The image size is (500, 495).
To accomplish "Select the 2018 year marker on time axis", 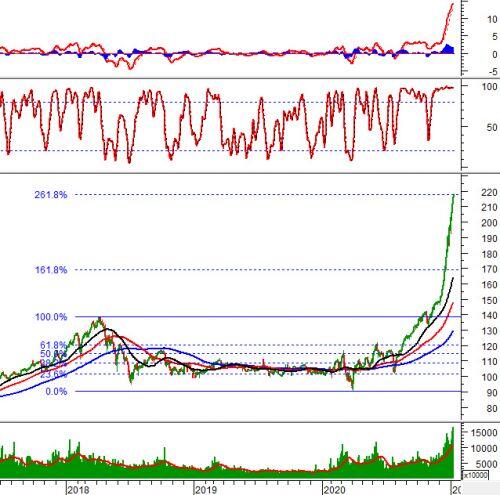I will (78, 490).
